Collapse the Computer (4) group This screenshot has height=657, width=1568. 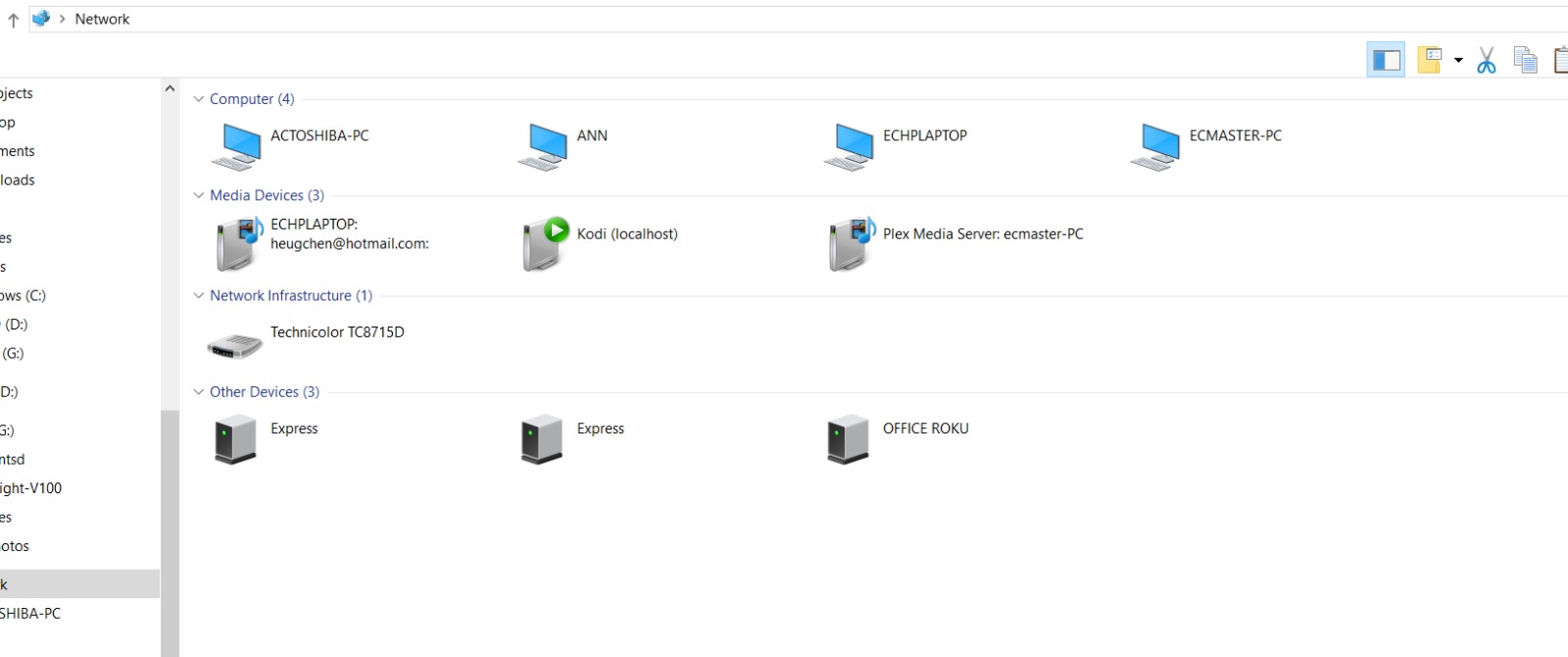[199, 99]
